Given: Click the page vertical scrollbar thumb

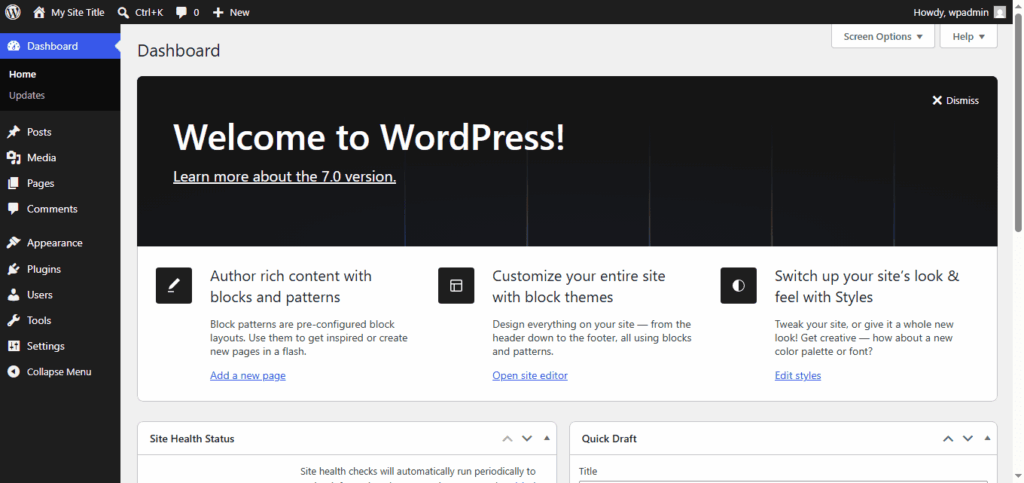Looking at the screenshot, I should tap(1018, 123).
